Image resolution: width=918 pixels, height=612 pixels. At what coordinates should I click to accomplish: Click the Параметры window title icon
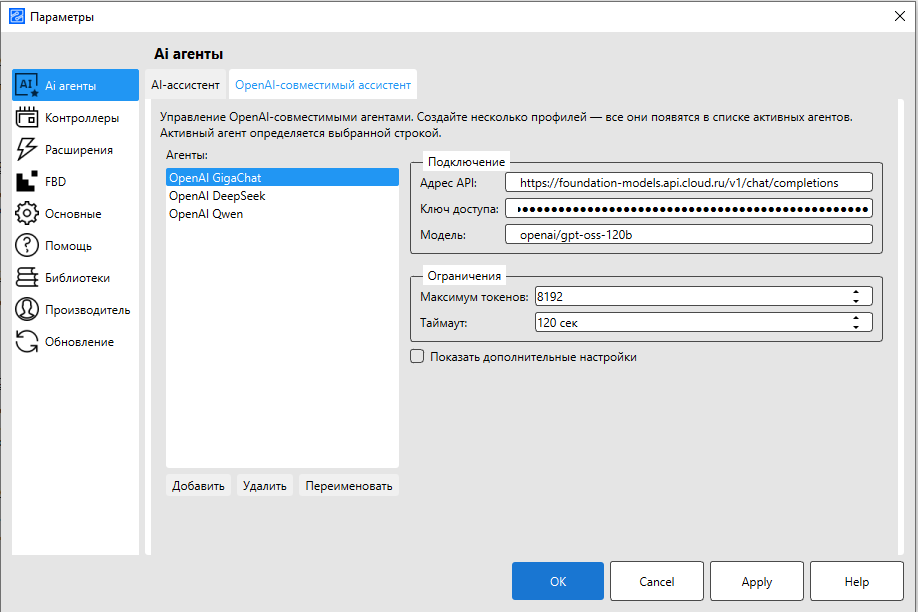pos(17,16)
